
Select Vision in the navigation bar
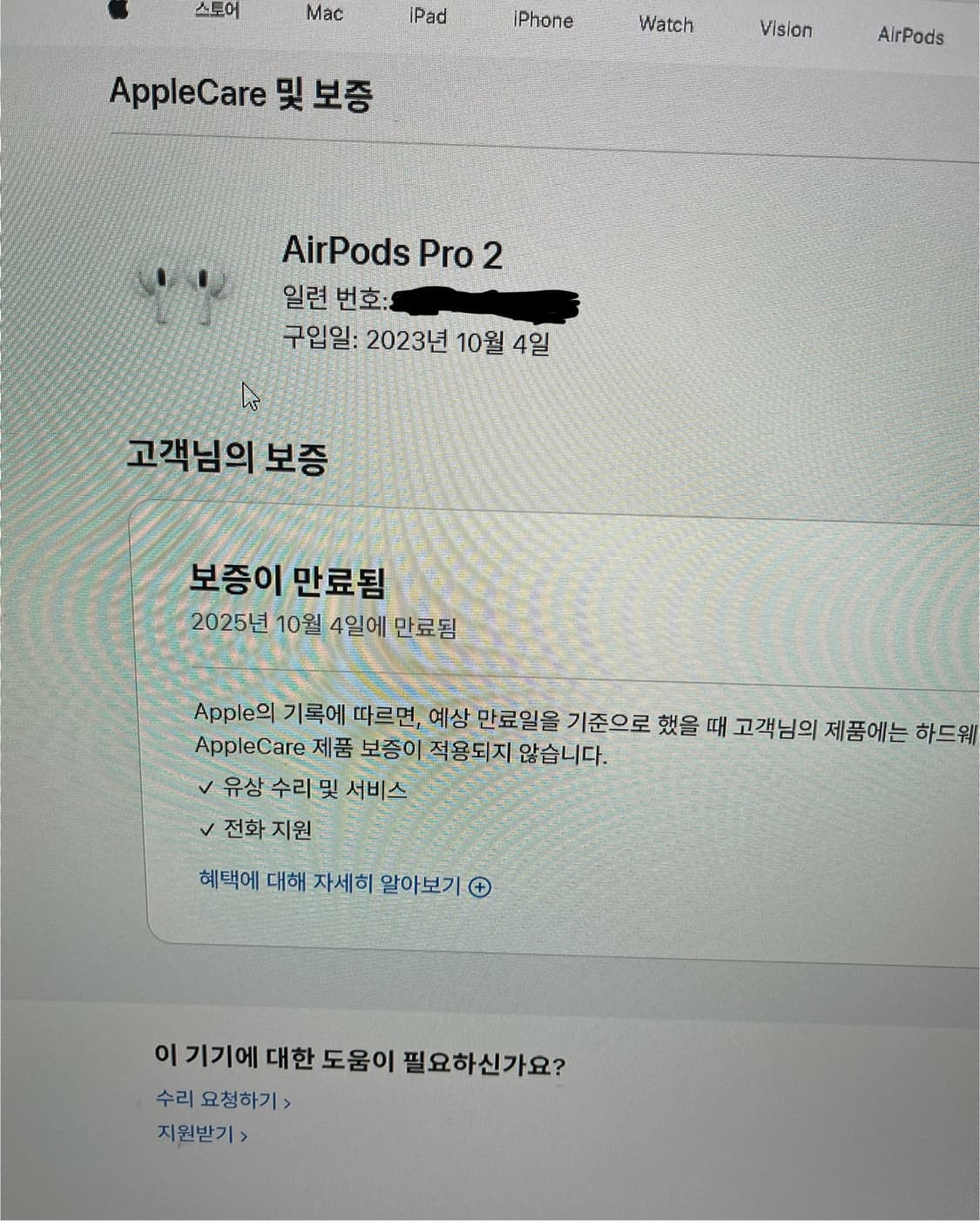[785, 30]
